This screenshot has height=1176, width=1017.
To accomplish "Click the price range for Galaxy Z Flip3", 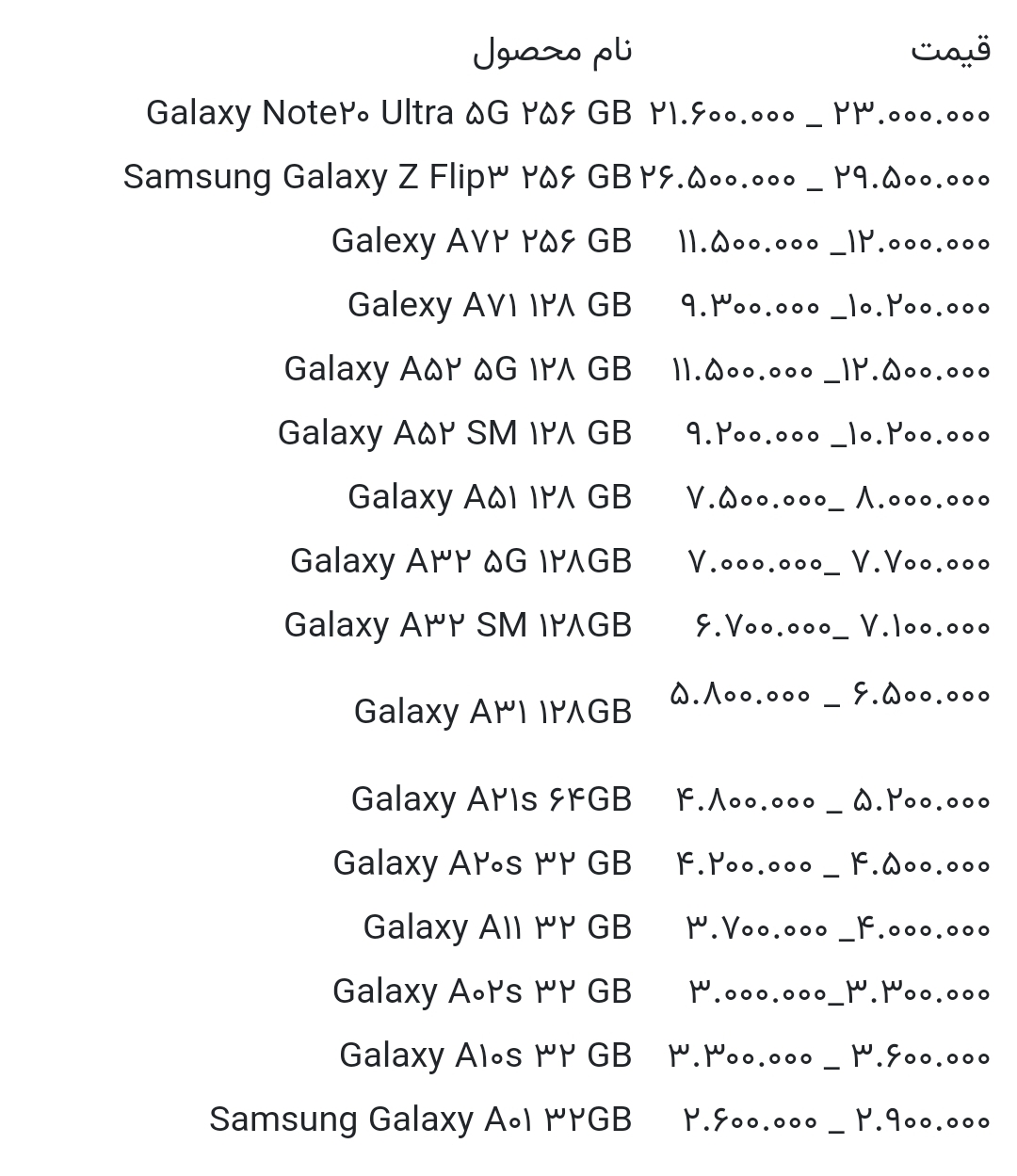I will click(x=815, y=178).
